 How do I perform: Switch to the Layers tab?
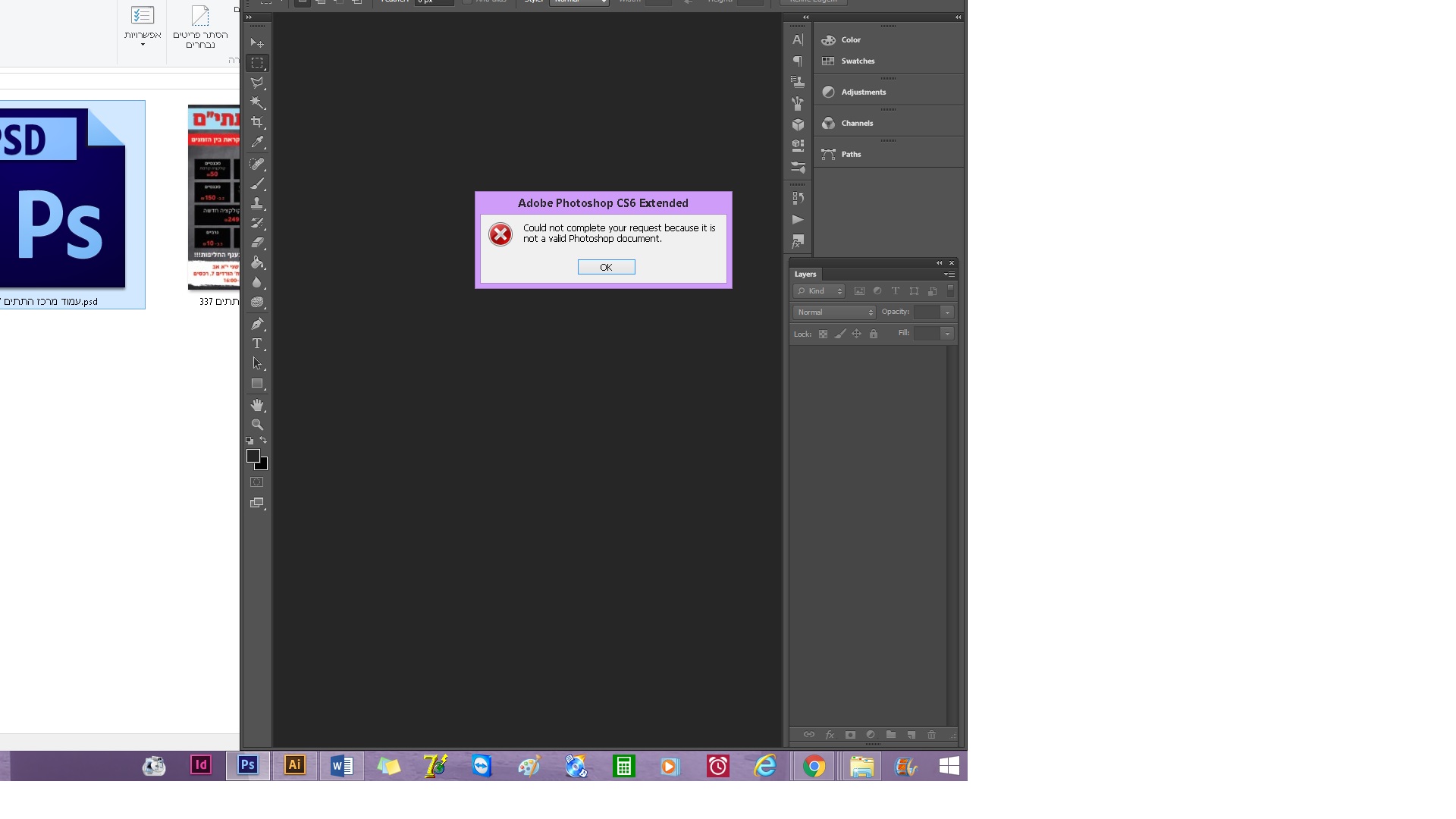click(x=805, y=275)
